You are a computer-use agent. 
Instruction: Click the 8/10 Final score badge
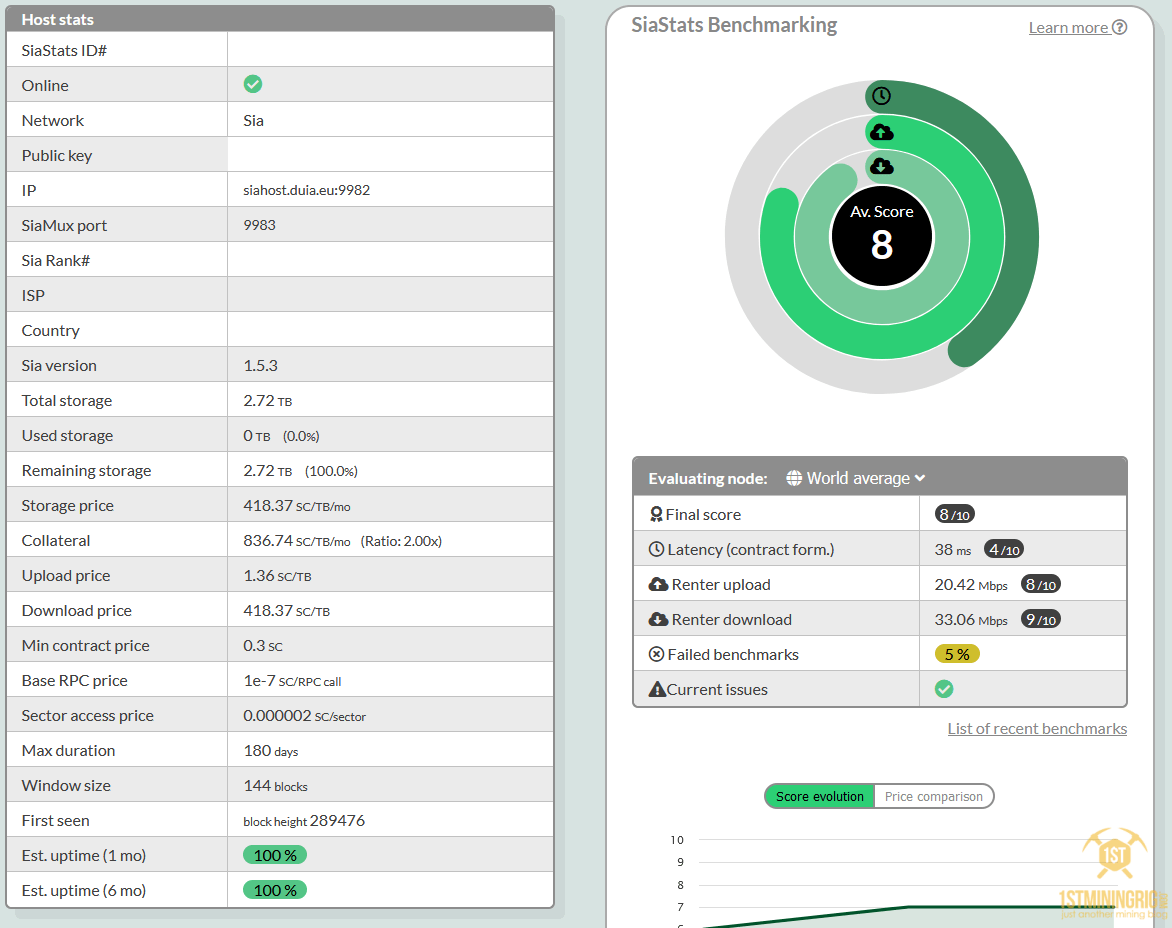(x=954, y=514)
